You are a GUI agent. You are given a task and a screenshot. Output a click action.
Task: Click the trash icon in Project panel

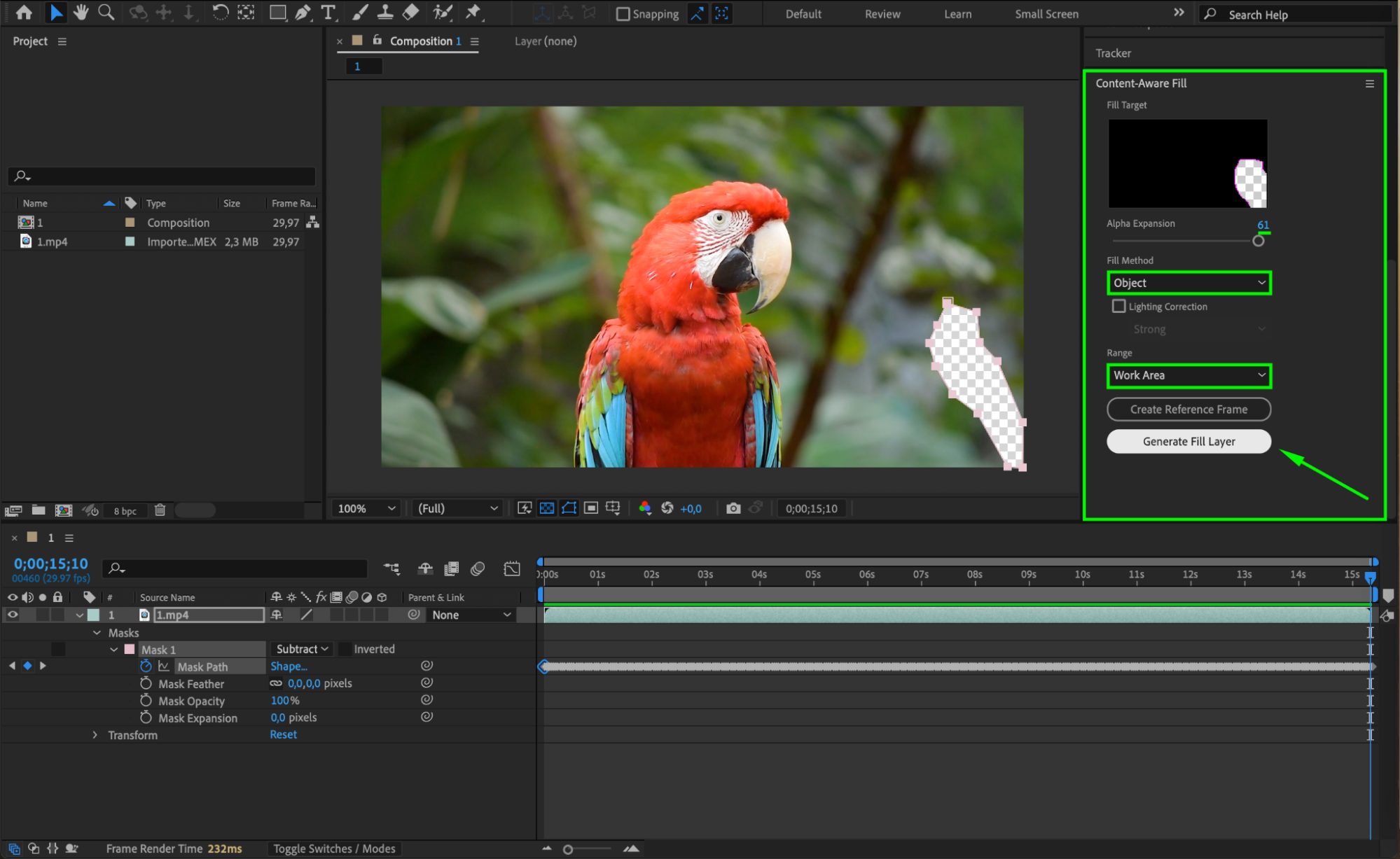coord(160,510)
